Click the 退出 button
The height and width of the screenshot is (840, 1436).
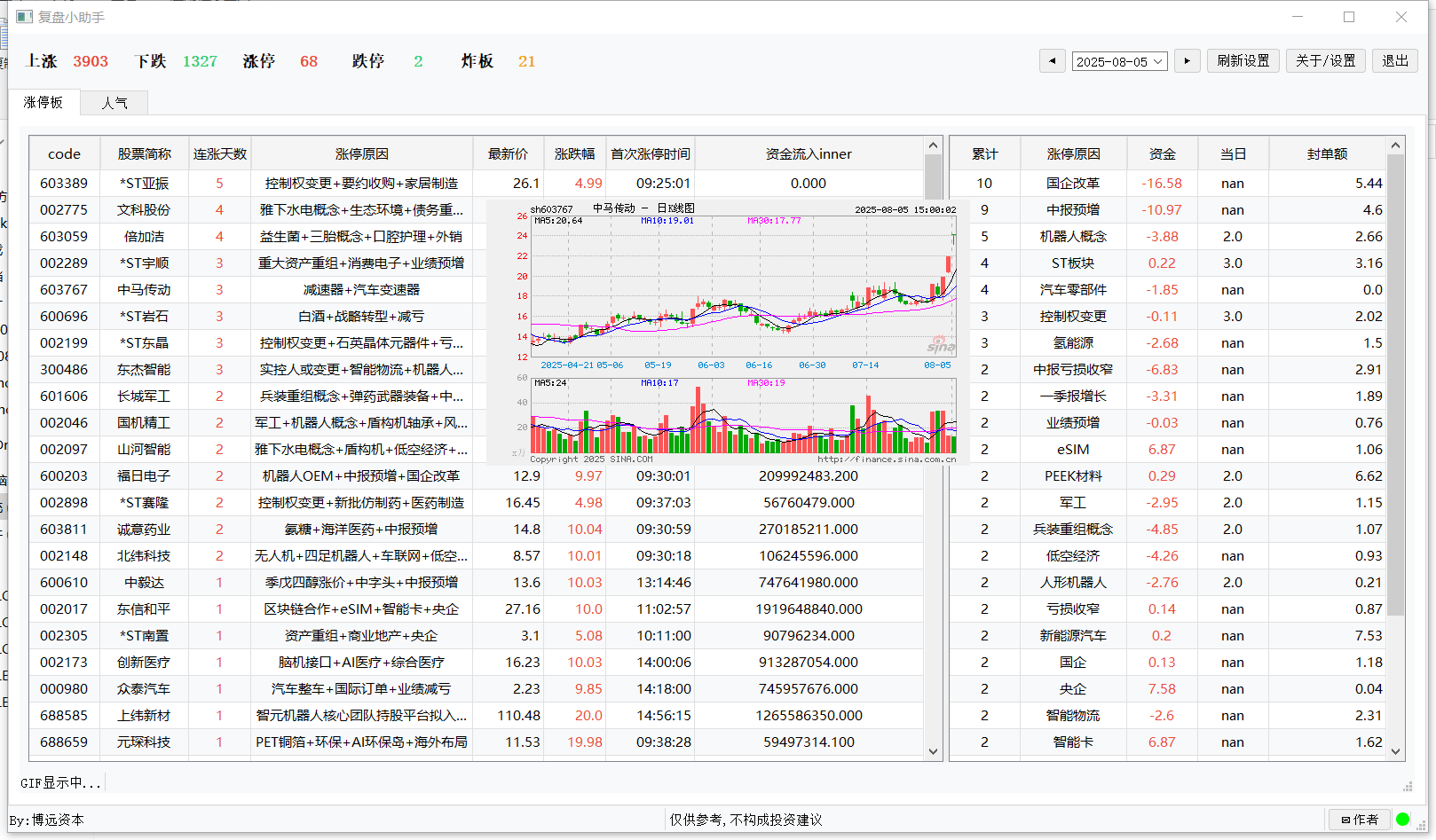coord(1394,60)
